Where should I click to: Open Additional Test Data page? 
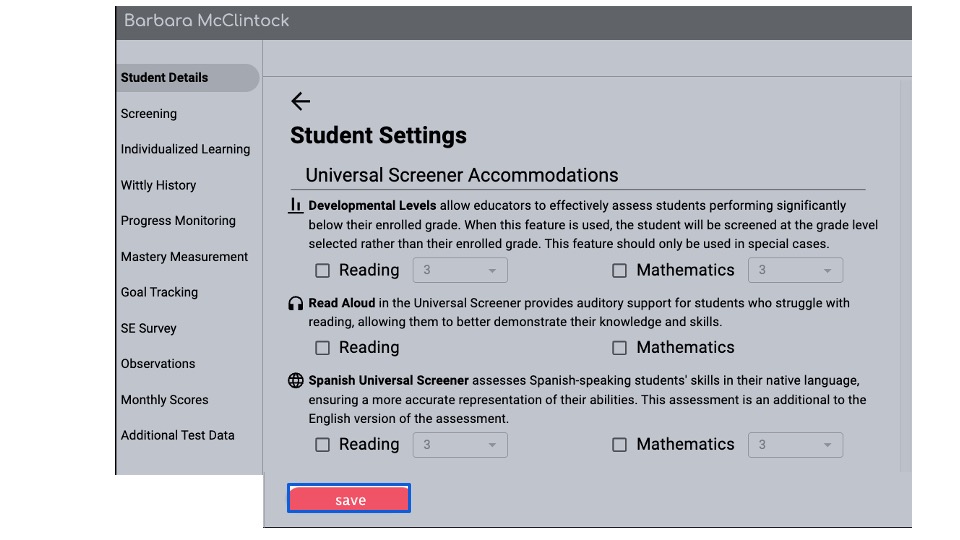point(177,435)
